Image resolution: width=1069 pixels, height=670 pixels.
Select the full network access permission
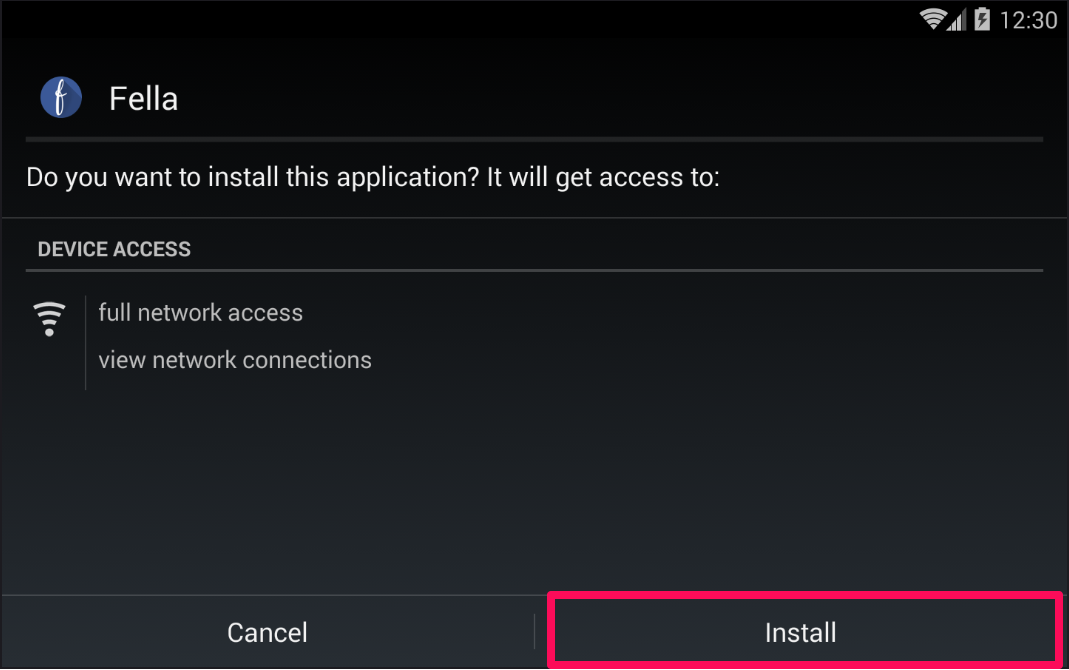pyautogui.click(x=200, y=313)
